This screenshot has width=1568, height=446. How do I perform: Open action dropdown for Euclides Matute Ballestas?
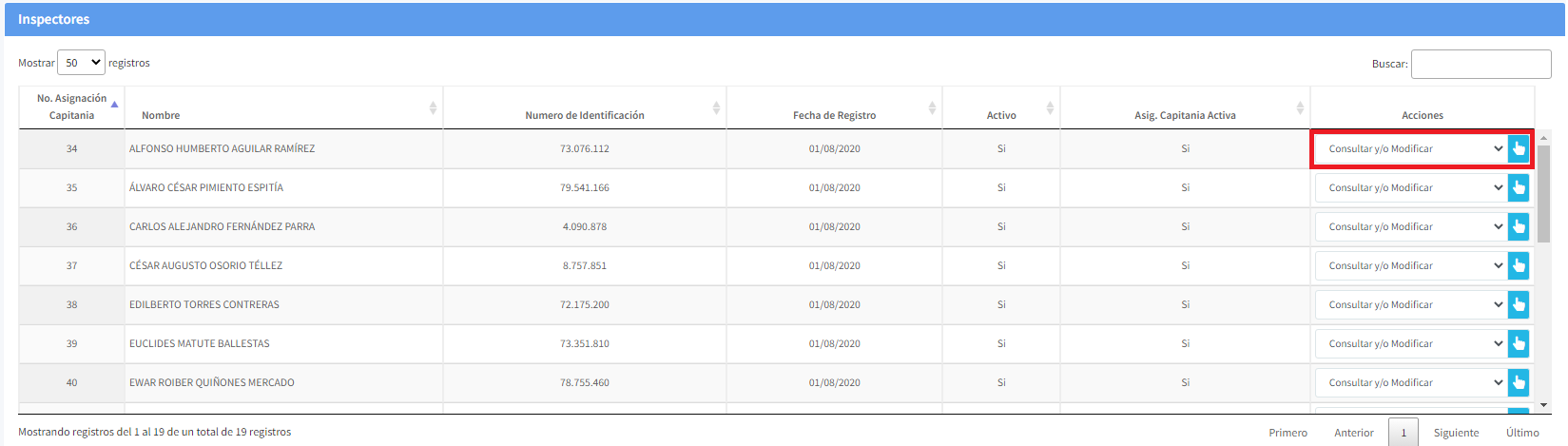point(1411,344)
